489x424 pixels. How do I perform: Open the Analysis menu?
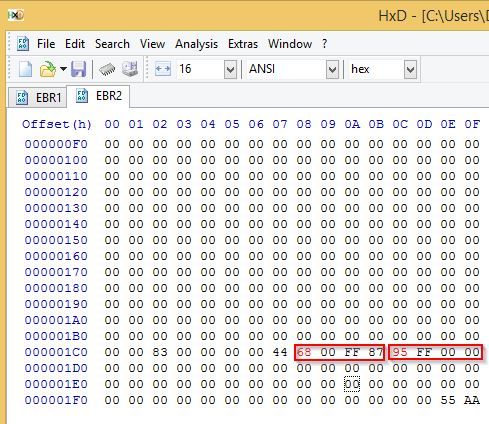click(x=196, y=44)
